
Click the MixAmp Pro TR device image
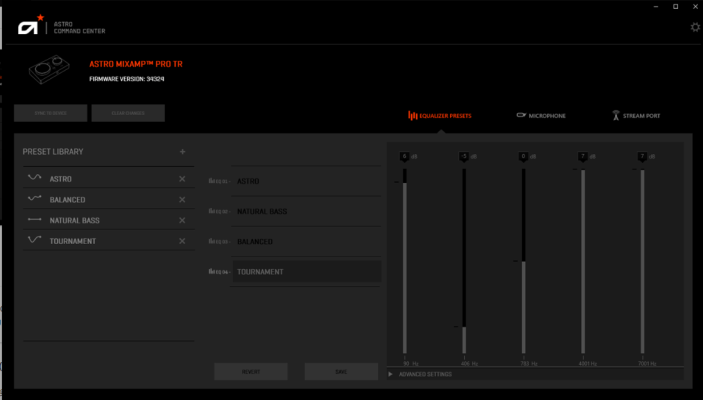(49, 69)
